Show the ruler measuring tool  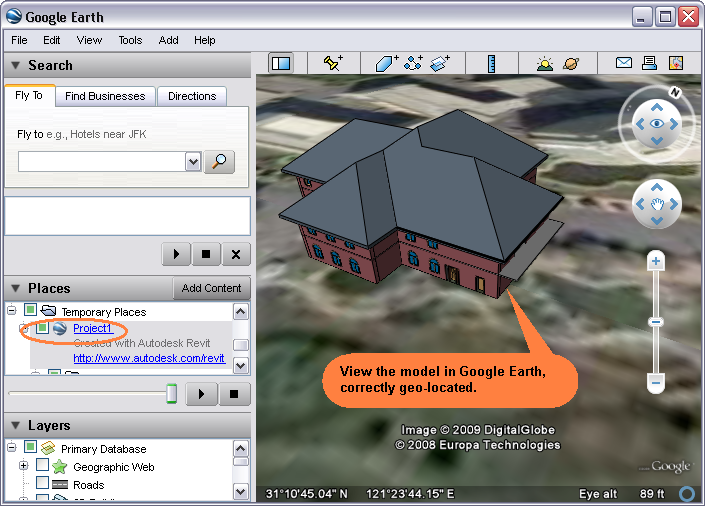tap(491, 63)
